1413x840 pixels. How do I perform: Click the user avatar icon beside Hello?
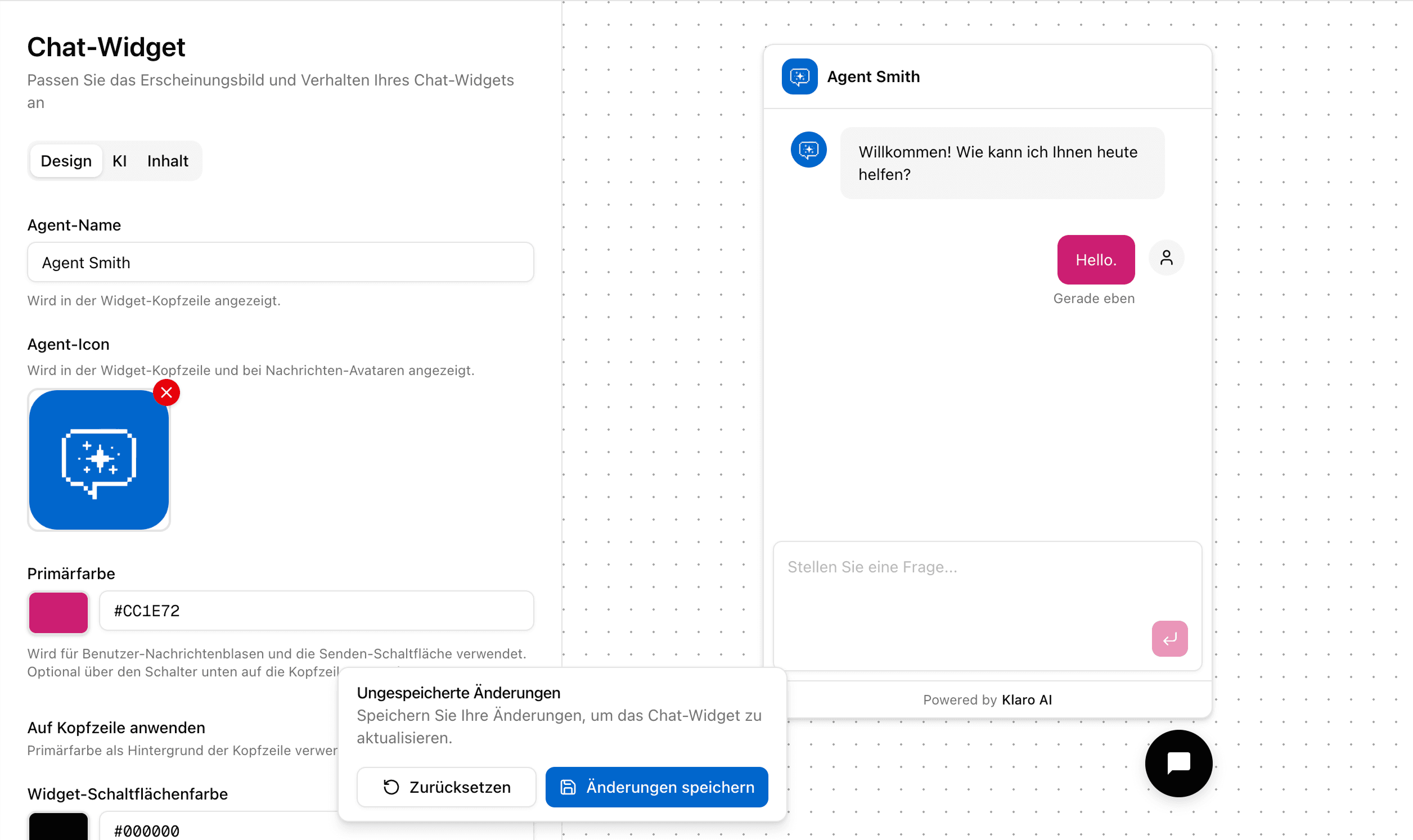(1166, 258)
